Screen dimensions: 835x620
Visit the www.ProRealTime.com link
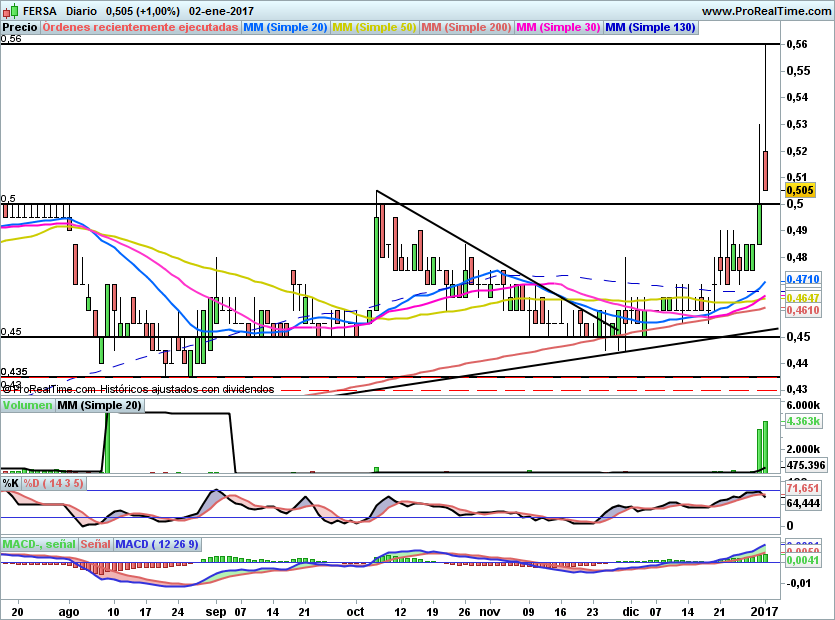point(766,10)
